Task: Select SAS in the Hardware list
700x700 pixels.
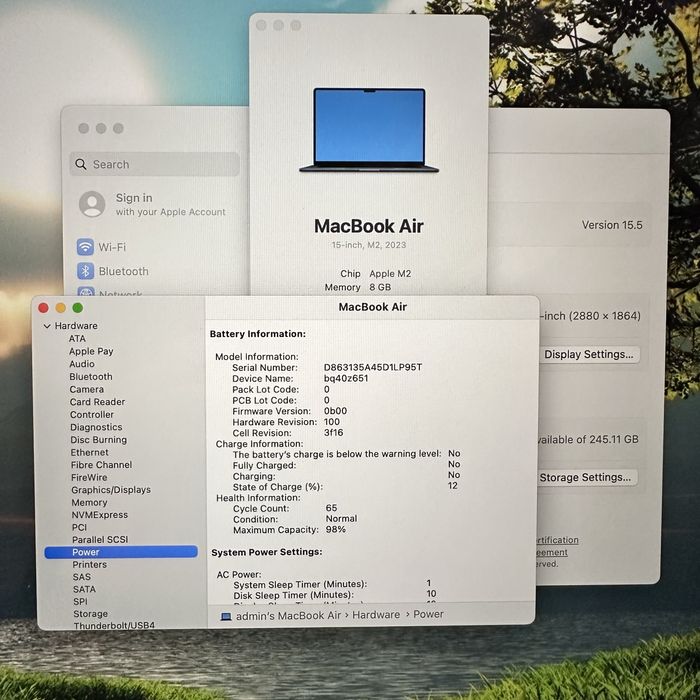Action: (x=82, y=577)
